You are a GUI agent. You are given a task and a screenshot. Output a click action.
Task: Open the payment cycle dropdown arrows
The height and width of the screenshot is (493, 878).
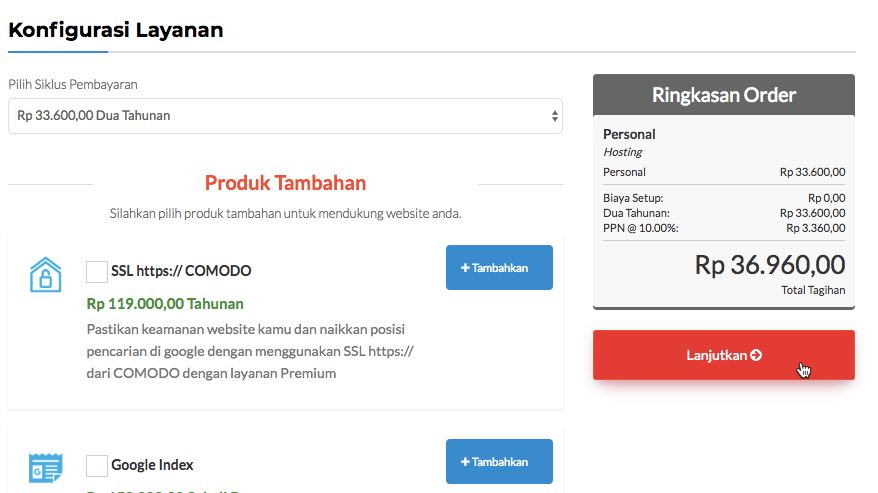[555, 116]
